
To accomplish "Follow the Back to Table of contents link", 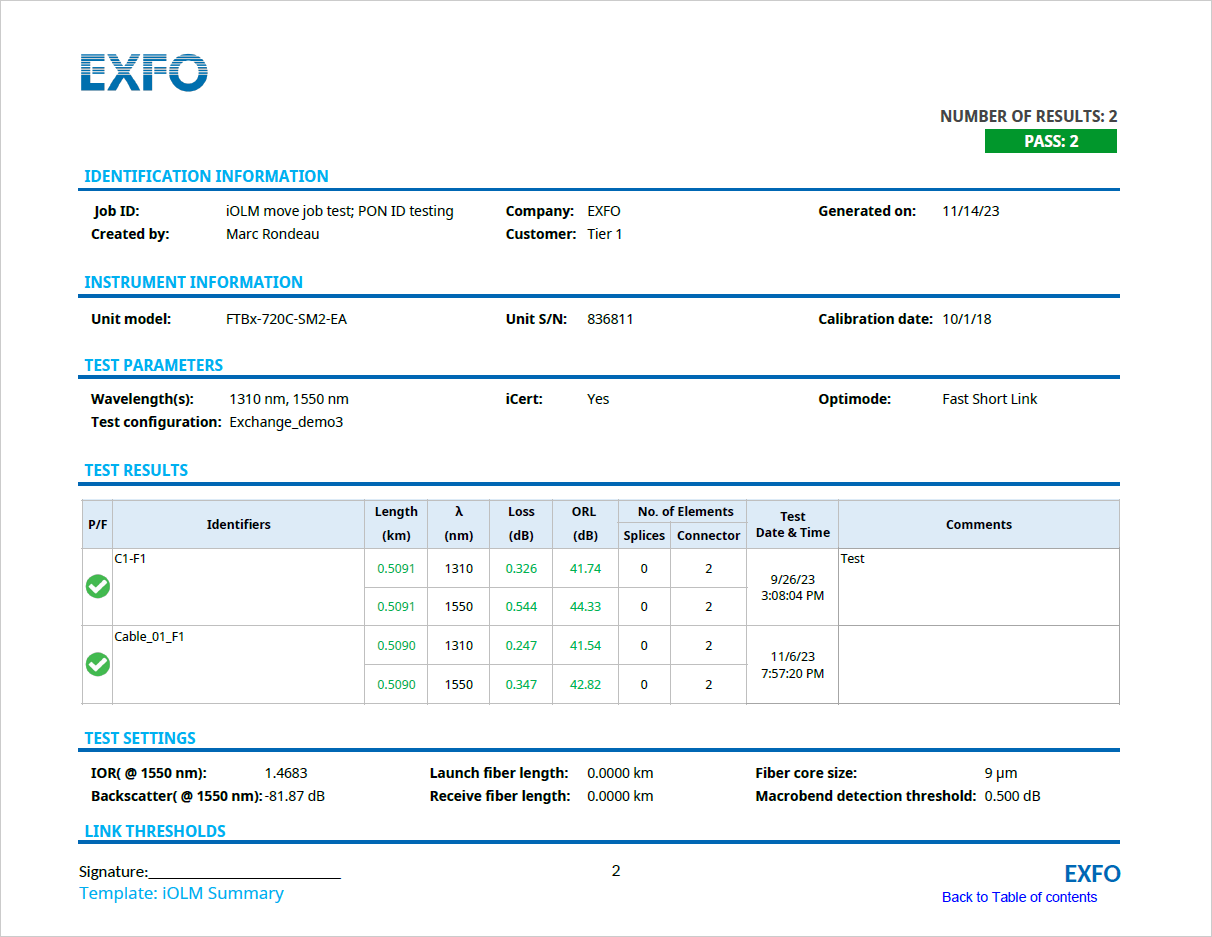I will (x=1019, y=897).
